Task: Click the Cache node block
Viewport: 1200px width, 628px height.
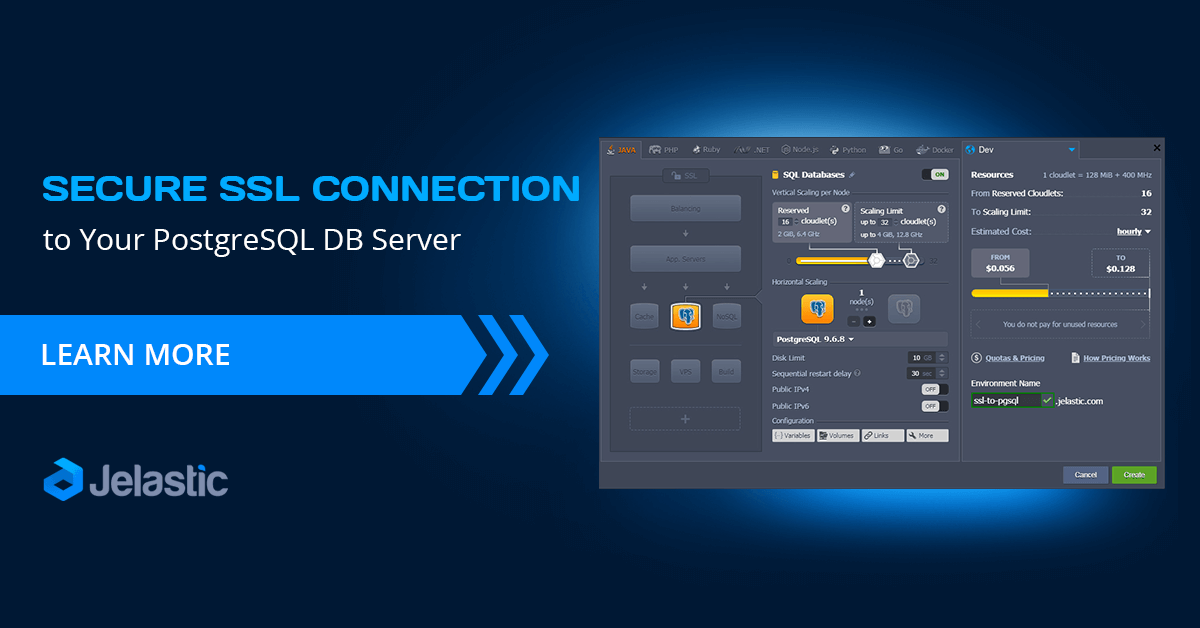Action: [x=644, y=317]
